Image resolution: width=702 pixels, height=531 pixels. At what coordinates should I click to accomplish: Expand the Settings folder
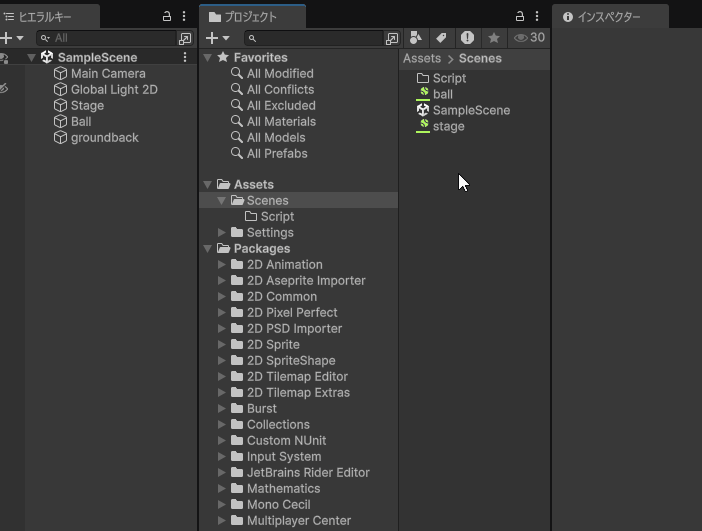coord(221,232)
